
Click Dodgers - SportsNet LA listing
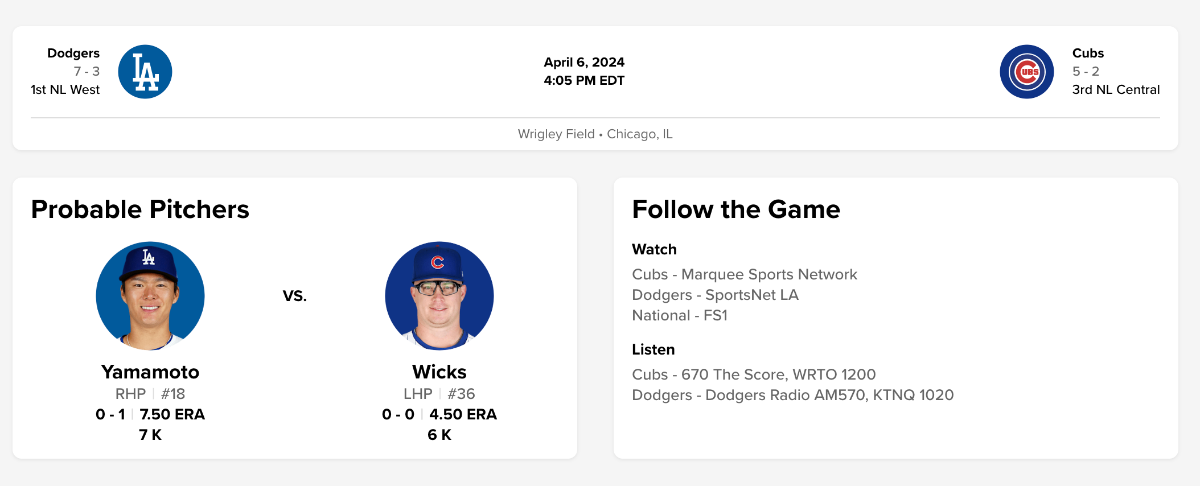click(x=715, y=295)
